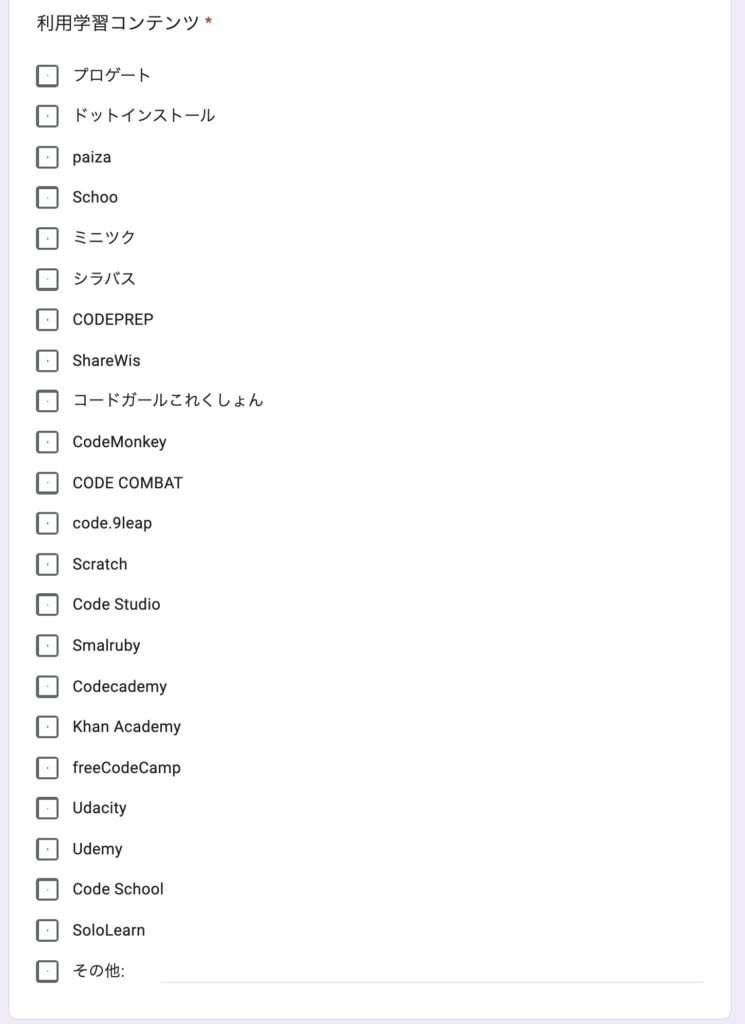Tick the Scratch checkbox
Viewport: 745px width, 1024px height.
tap(47, 564)
